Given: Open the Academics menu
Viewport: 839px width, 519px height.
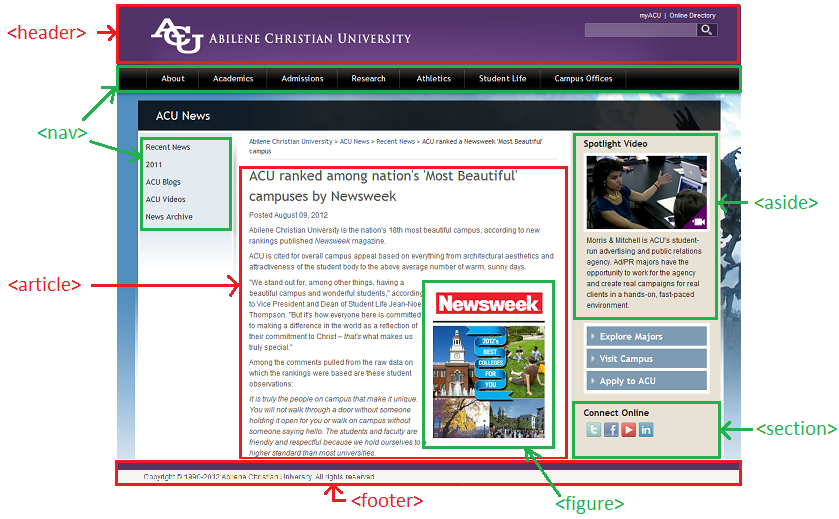Looking at the screenshot, I should coord(233,79).
